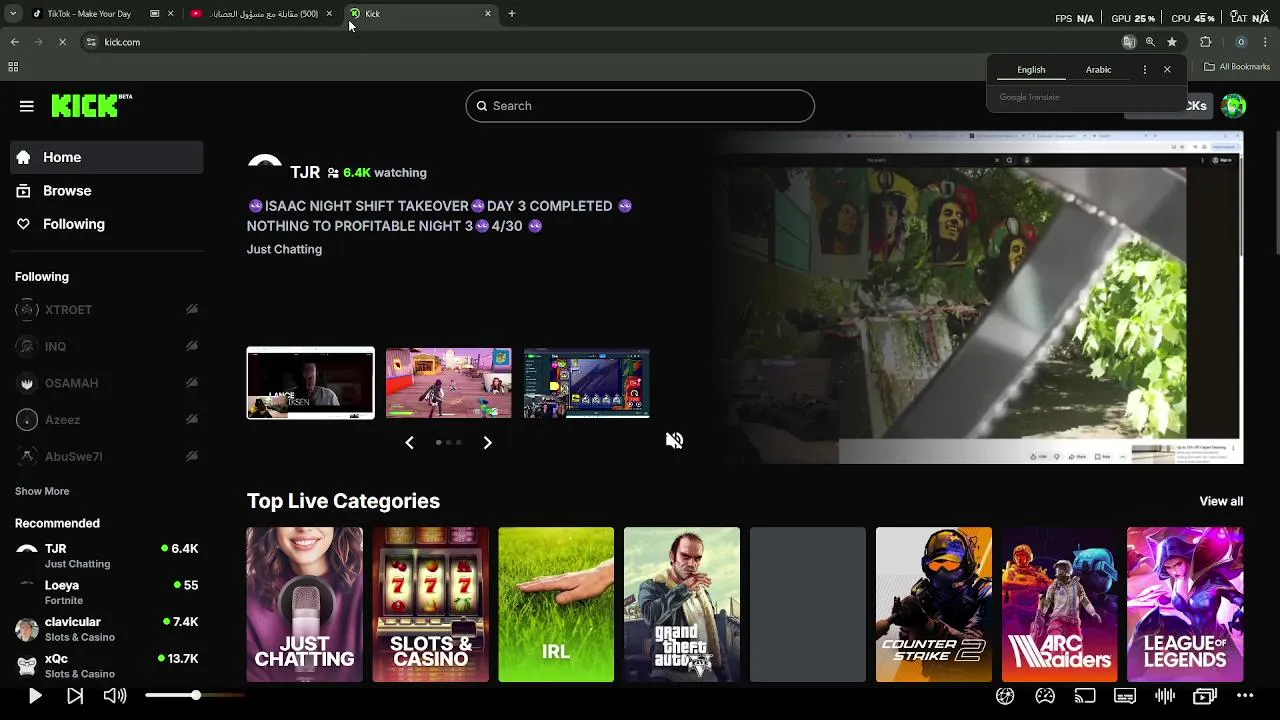The width and height of the screenshot is (1280, 720).
Task: Switch to the Arabic-titled YouTube tab
Action: (x=262, y=14)
